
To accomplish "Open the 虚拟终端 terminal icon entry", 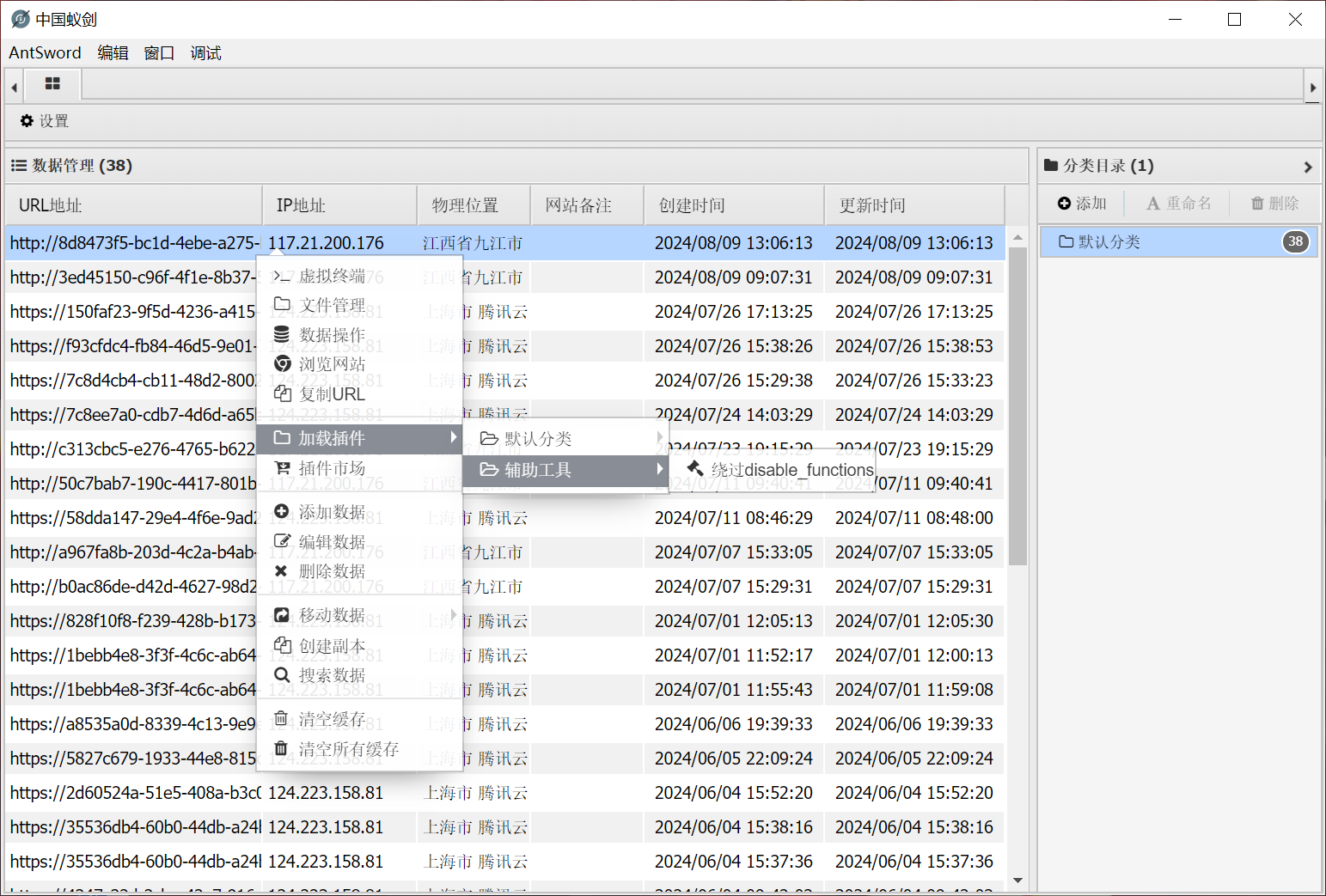I will click(x=282, y=276).
